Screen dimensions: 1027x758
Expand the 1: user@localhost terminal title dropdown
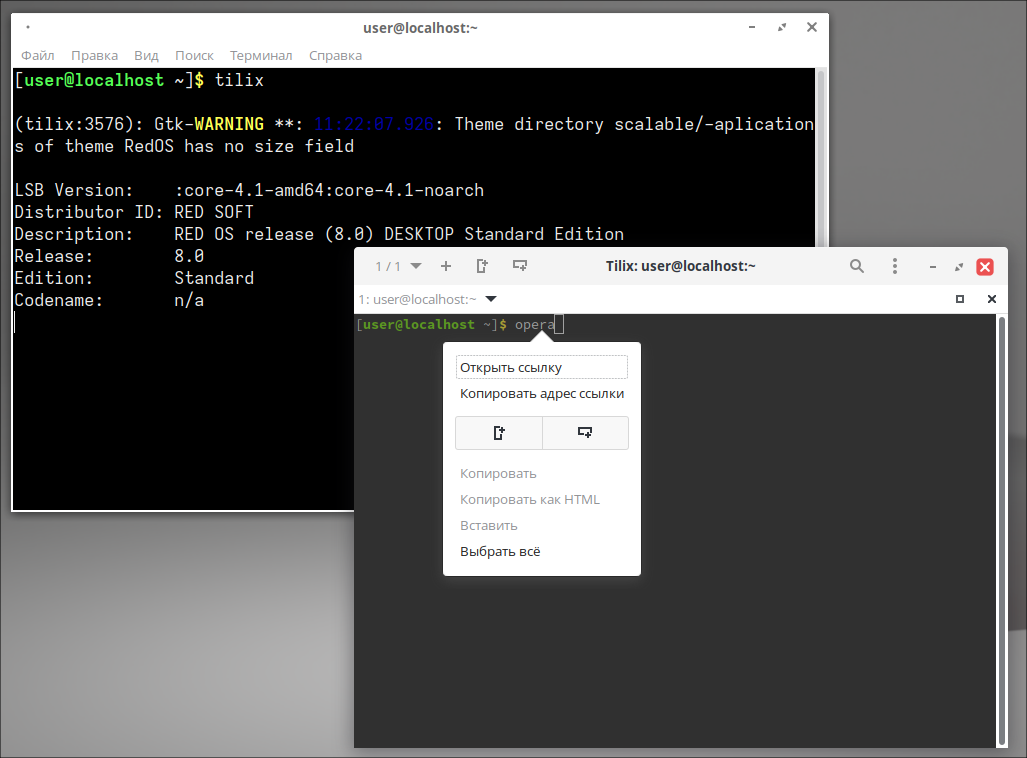coord(491,299)
